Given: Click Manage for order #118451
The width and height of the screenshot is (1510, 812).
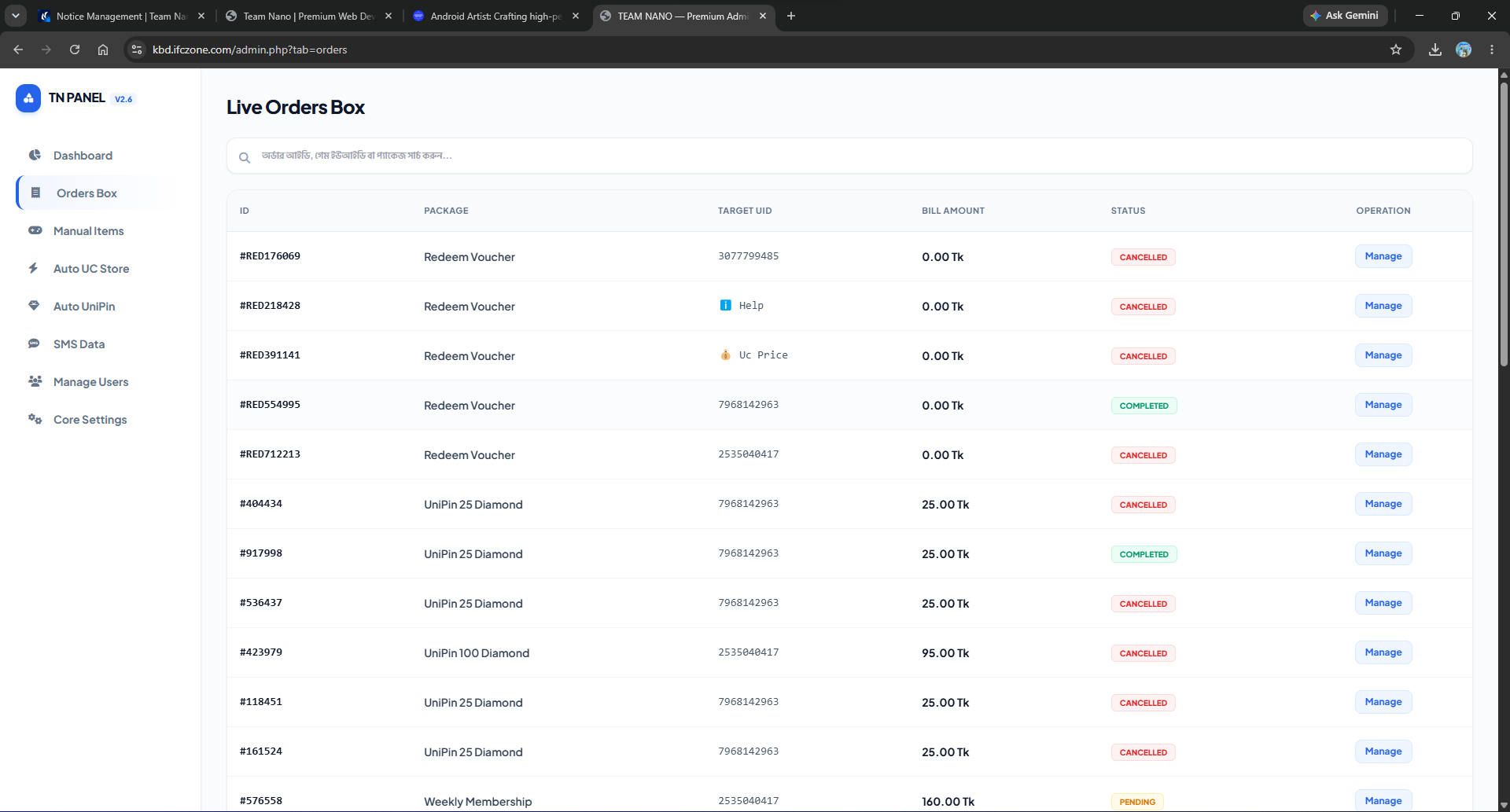Looking at the screenshot, I should 1383,702.
